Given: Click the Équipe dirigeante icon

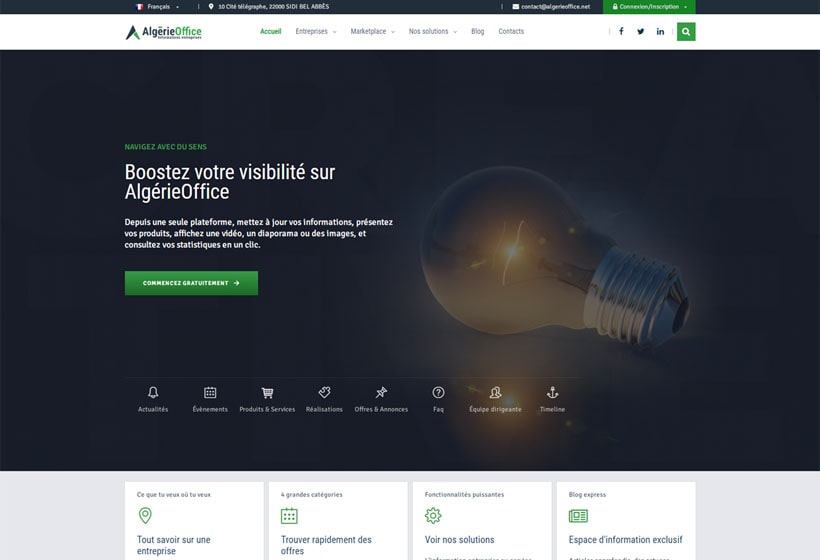Looking at the screenshot, I should click(x=495, y=393).
